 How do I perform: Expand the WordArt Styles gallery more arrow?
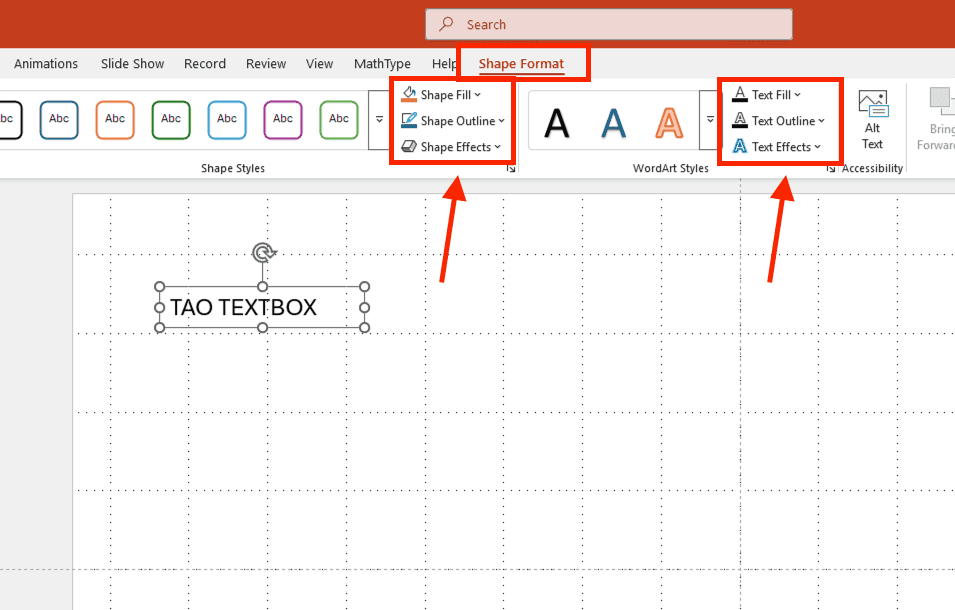point(710,120)
